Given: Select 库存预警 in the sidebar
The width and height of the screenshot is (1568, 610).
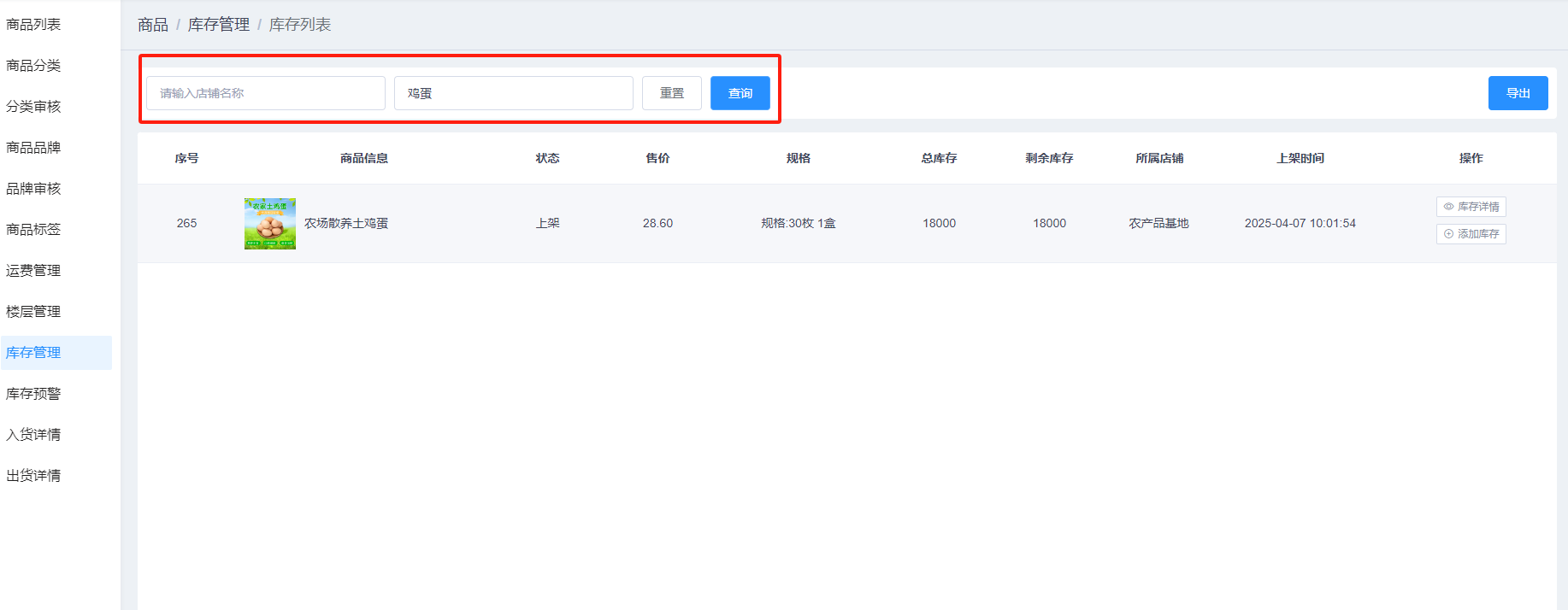Looking at the screenshot, I should pyautogui.click(x=34, y=394).
